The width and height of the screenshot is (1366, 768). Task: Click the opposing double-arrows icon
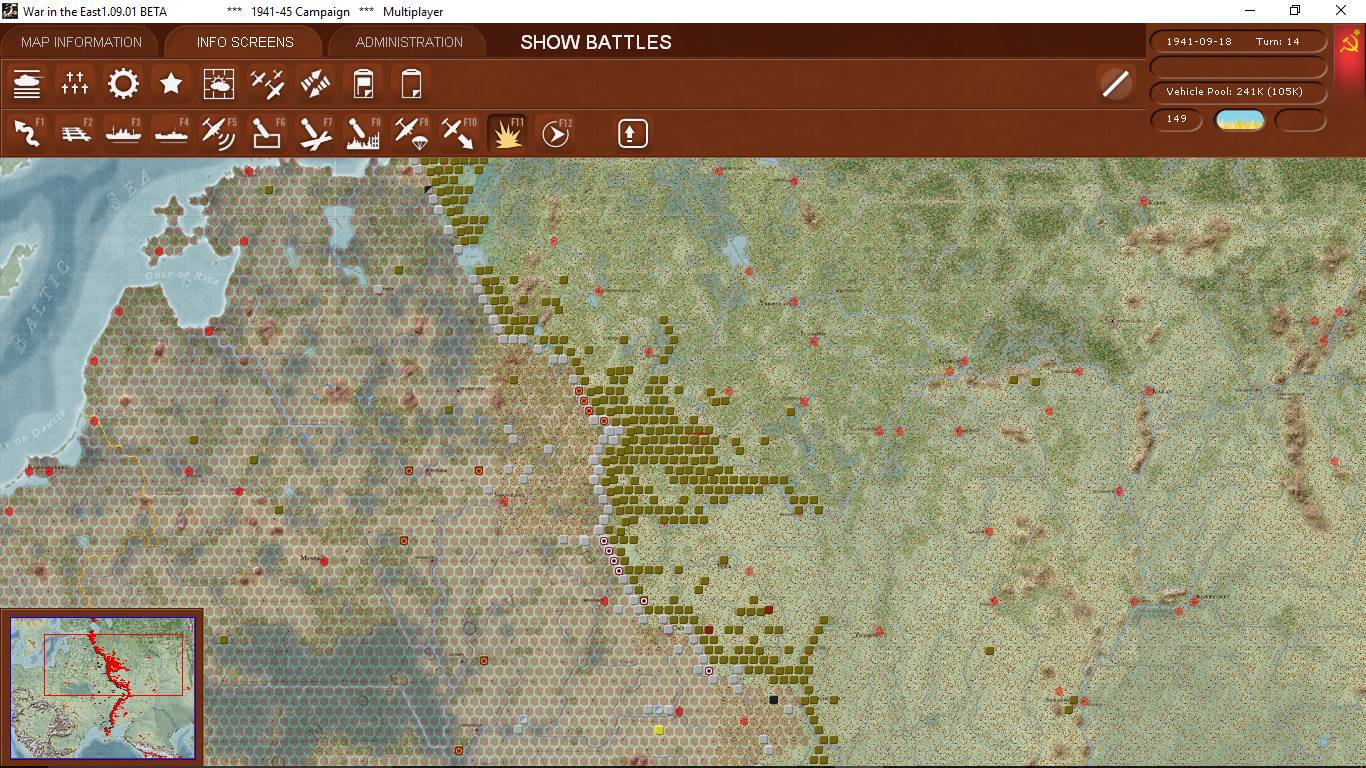tap(315, 83)
